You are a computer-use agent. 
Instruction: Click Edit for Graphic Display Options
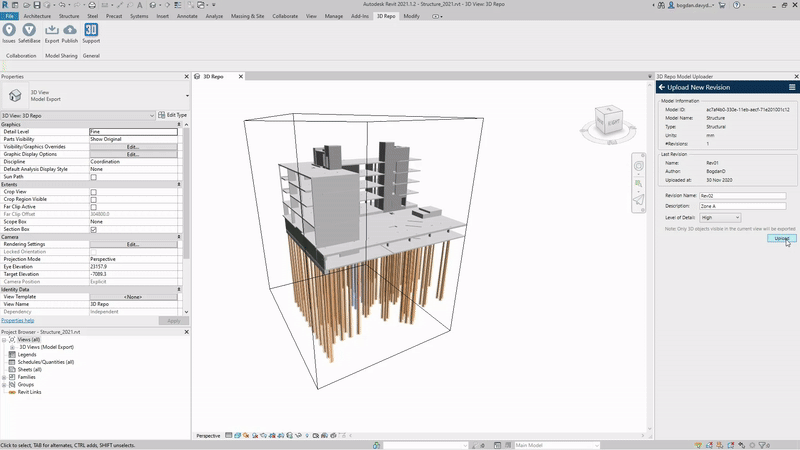[133, 154]
